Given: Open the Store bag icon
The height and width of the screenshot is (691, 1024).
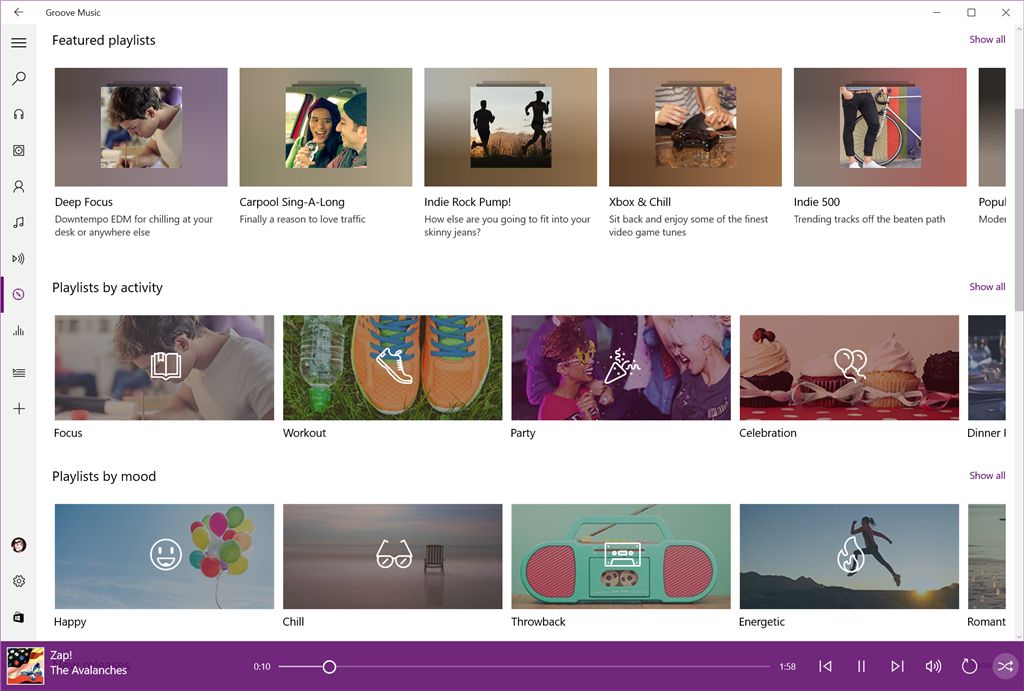Looking at the screenshot, I should (19, 617).
